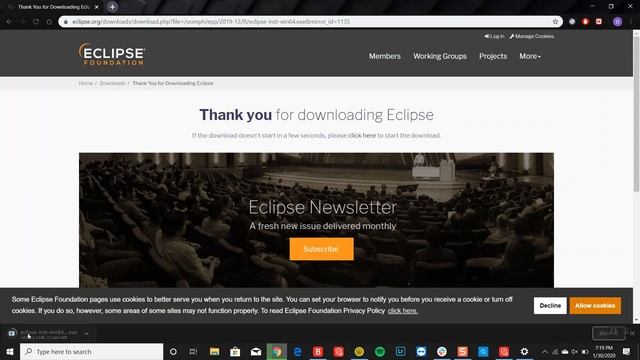Open the taskbar clock and date
This screenshot has height=360, width=640.
pos(604,351)
